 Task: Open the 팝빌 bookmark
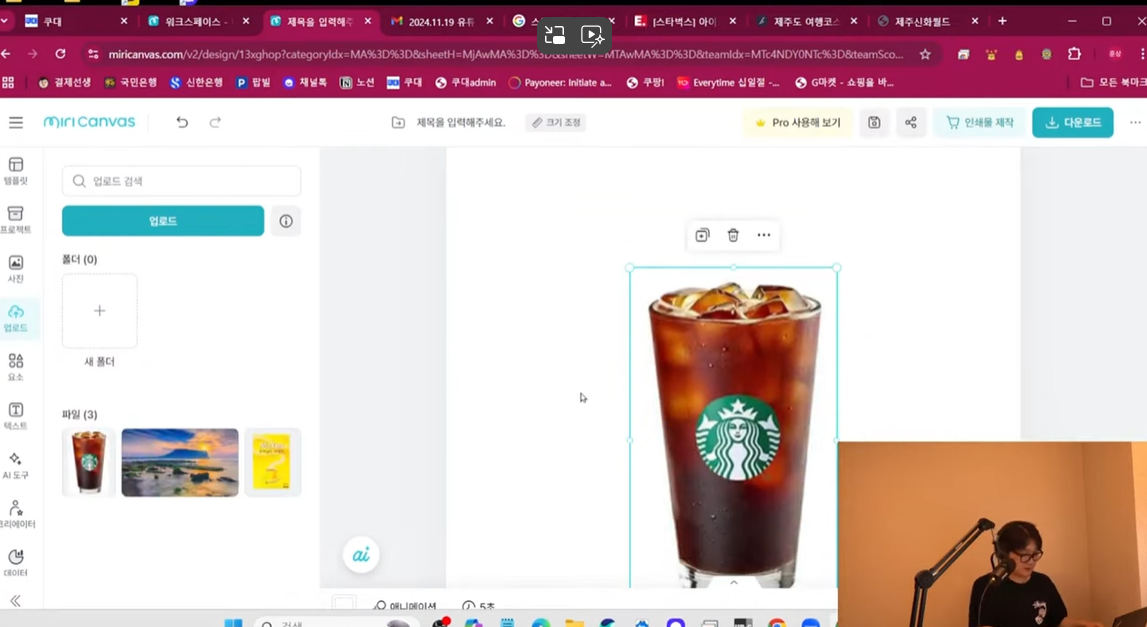253,83
